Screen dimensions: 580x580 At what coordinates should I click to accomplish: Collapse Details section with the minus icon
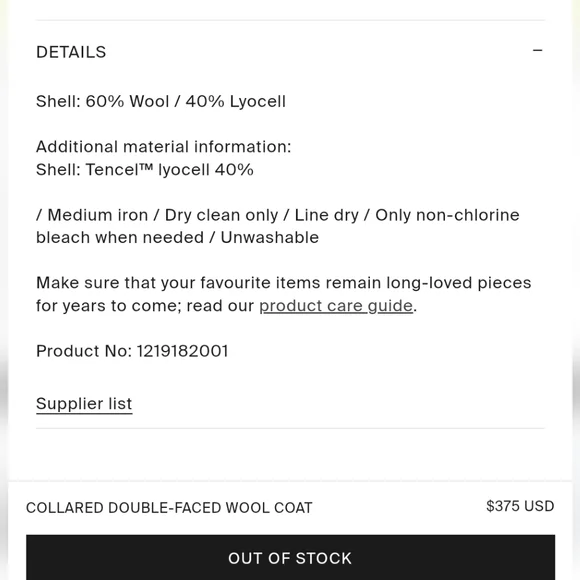click(537, 50)
